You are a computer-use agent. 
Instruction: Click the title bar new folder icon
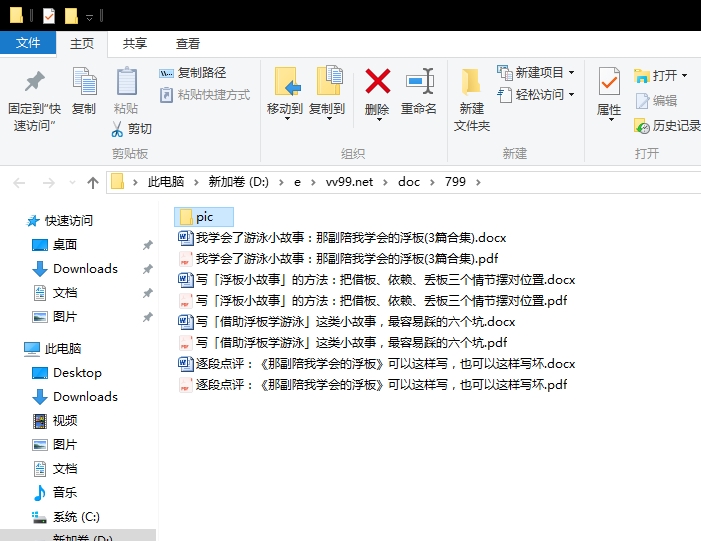(71, 16)
